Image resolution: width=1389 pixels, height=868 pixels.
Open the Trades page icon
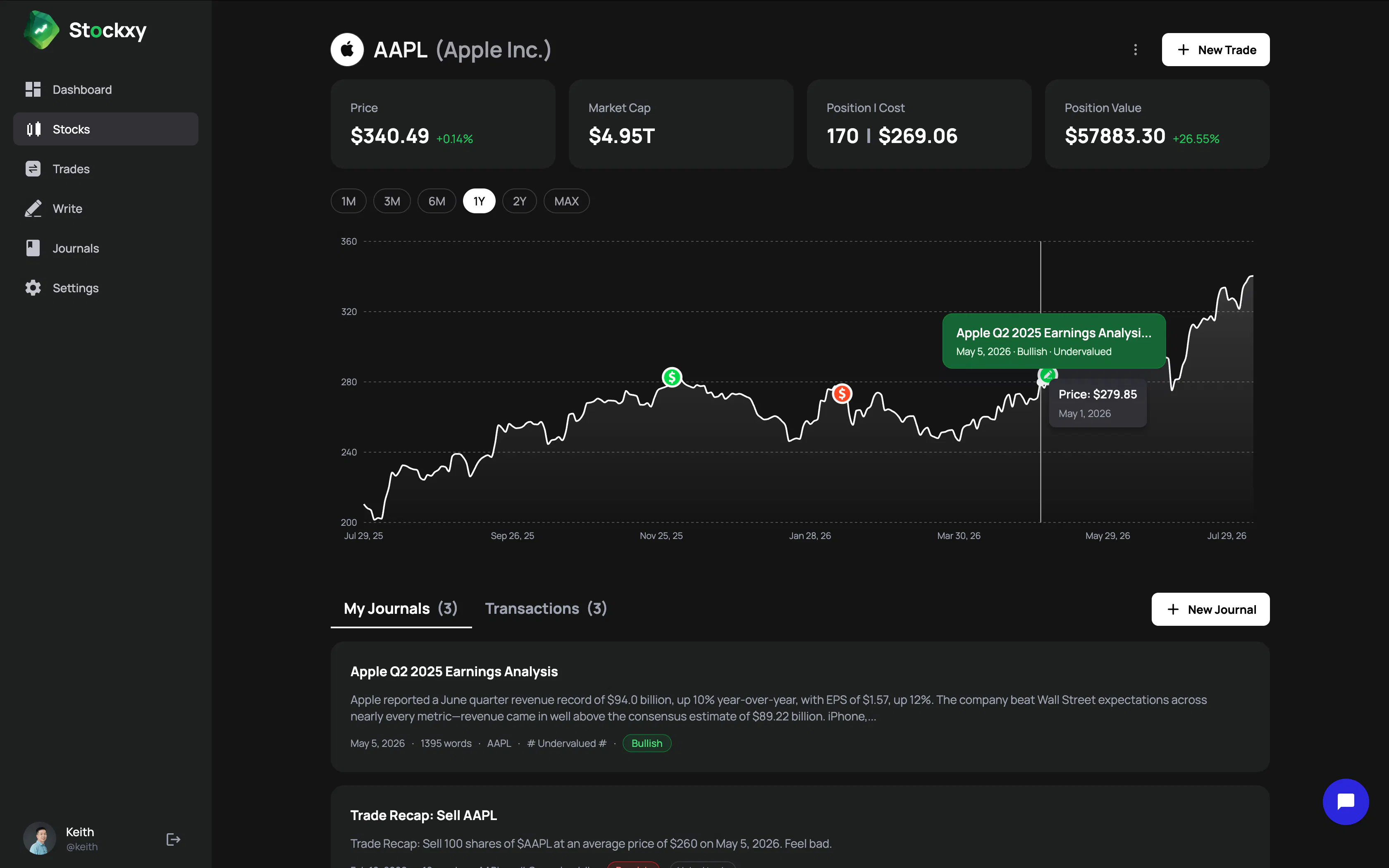click(x=33, y=169)
